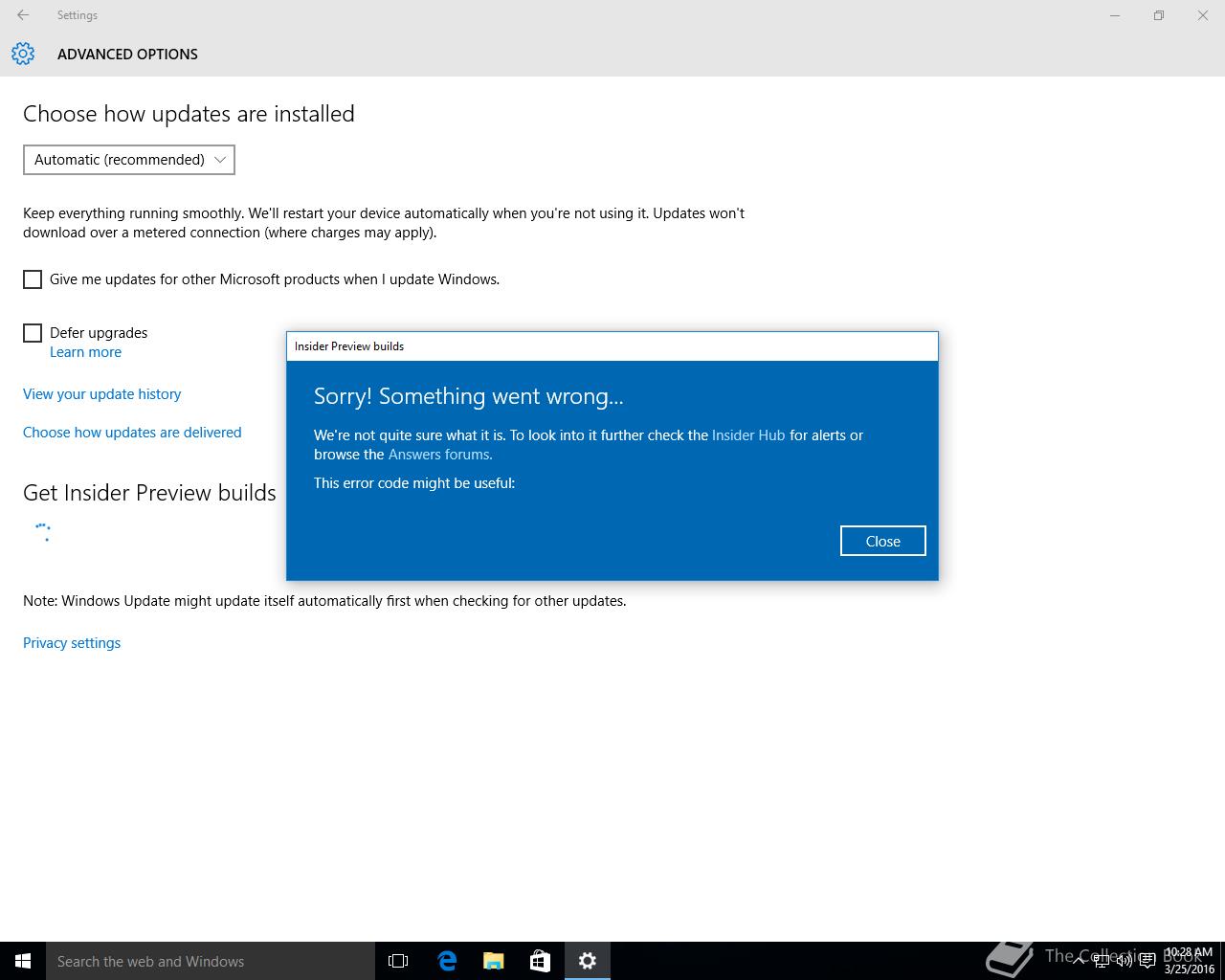Close the Settings window
The width and height of the screenshot is (1225, 980).
coord(1203,15)
